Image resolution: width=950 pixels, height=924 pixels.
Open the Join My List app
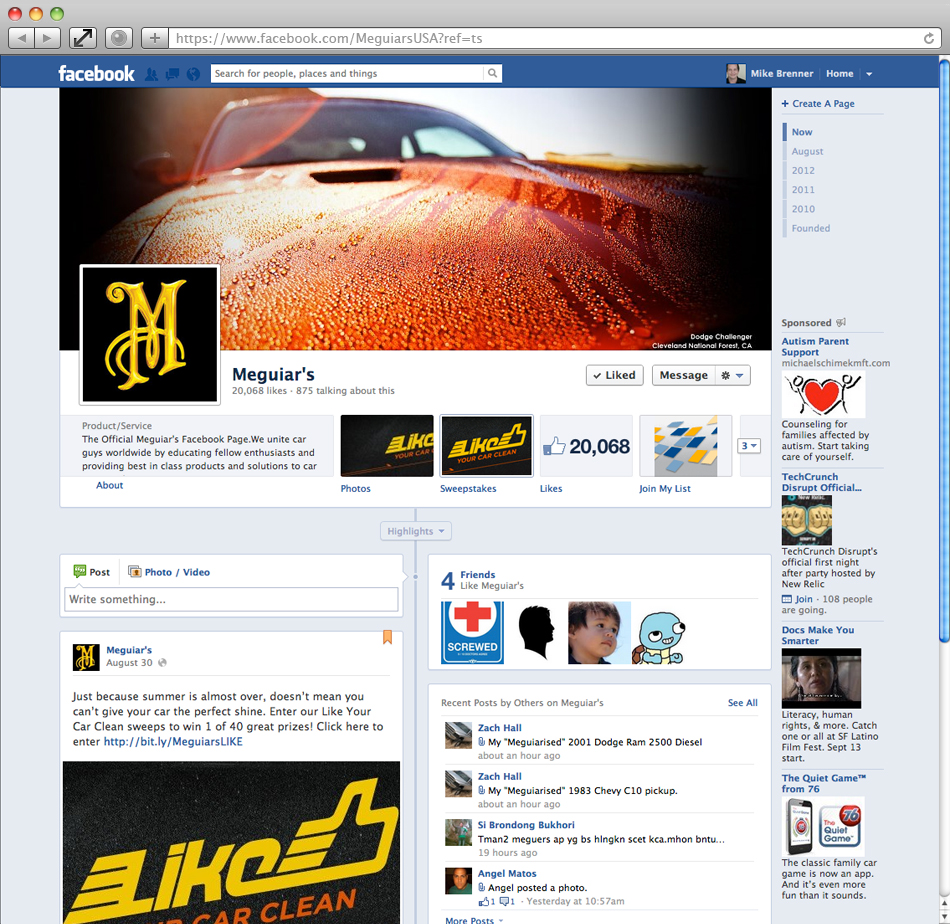coord(686,445)
